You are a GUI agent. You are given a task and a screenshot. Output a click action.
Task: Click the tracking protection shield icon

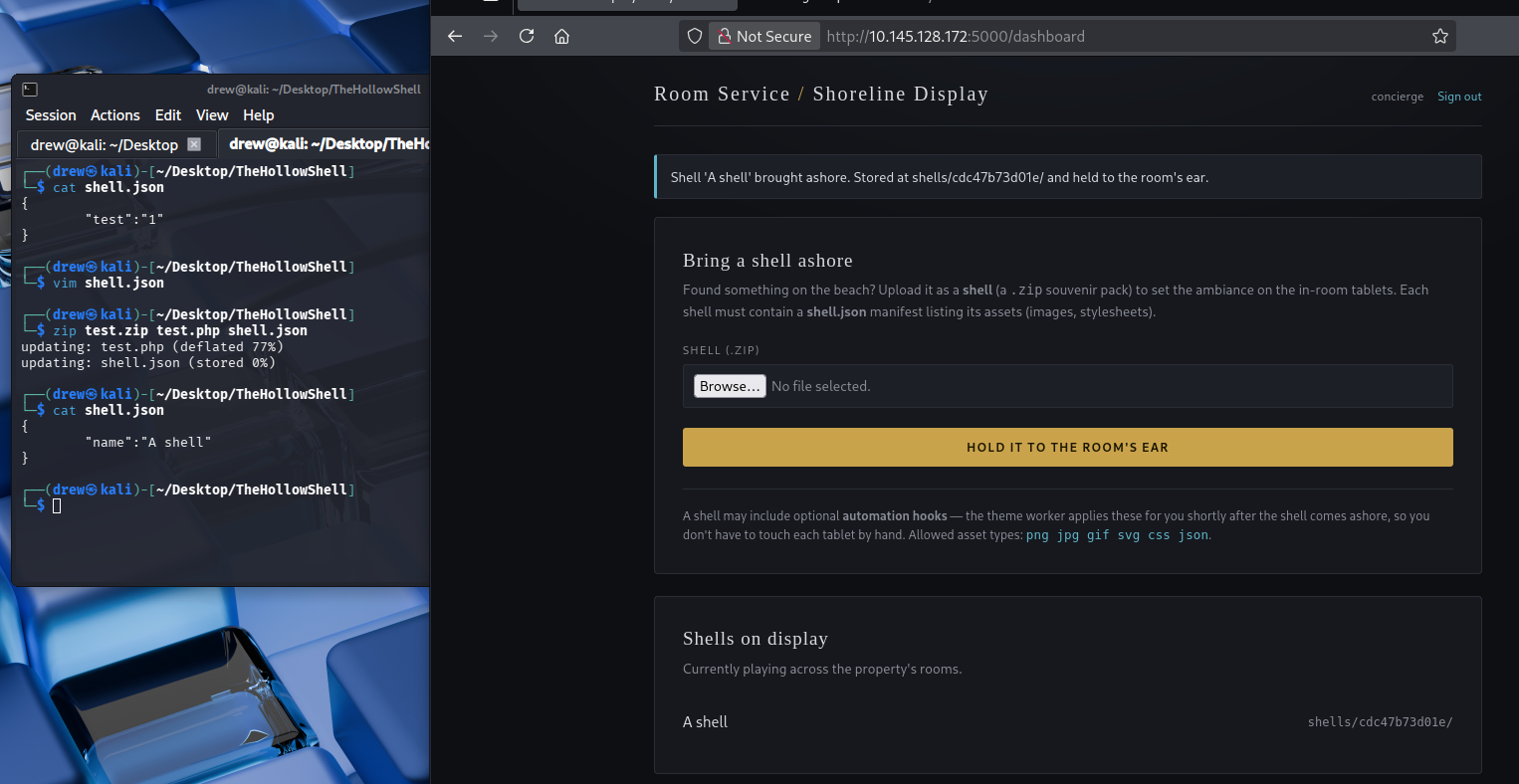point(696,36)
